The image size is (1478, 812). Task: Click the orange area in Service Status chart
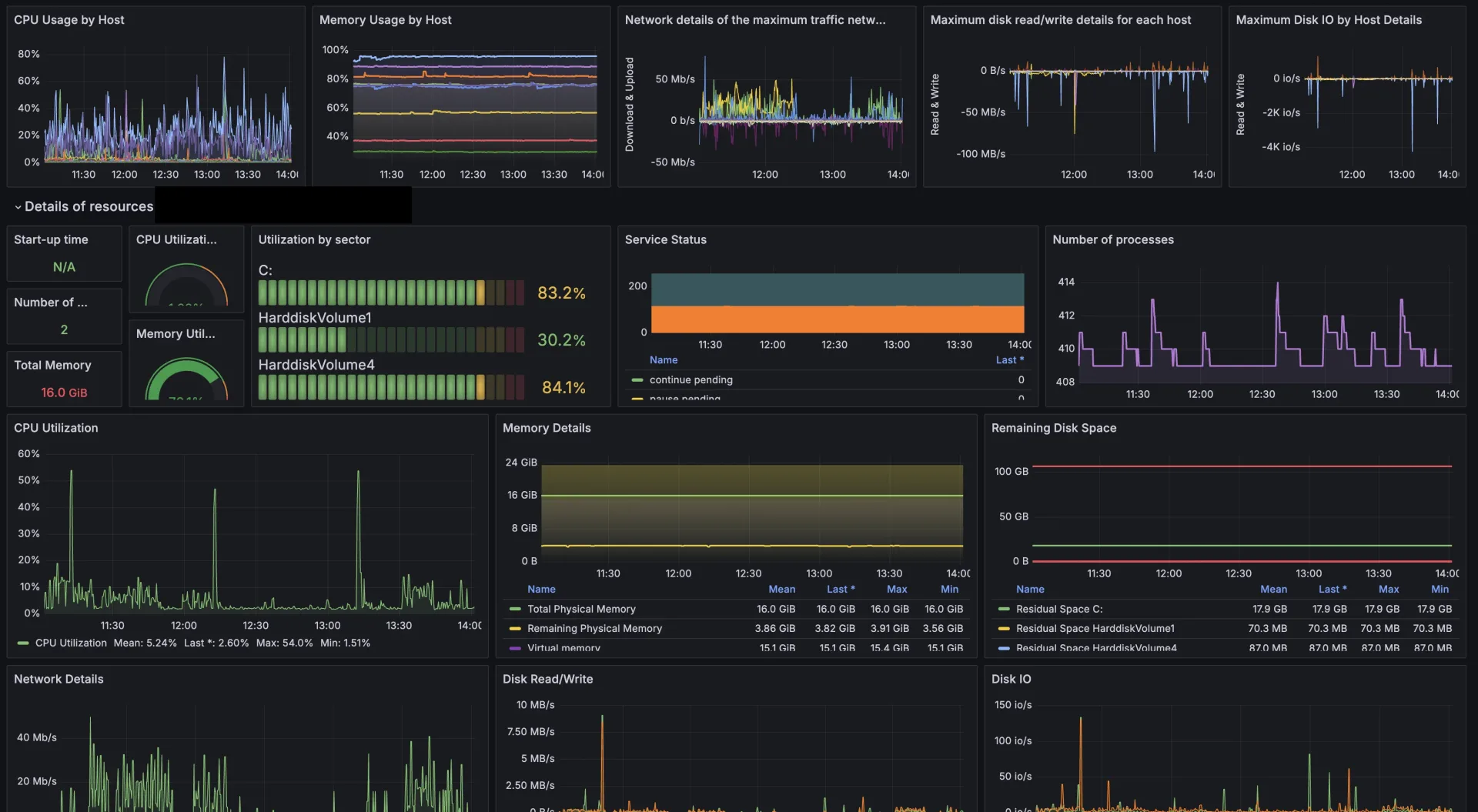838,319
